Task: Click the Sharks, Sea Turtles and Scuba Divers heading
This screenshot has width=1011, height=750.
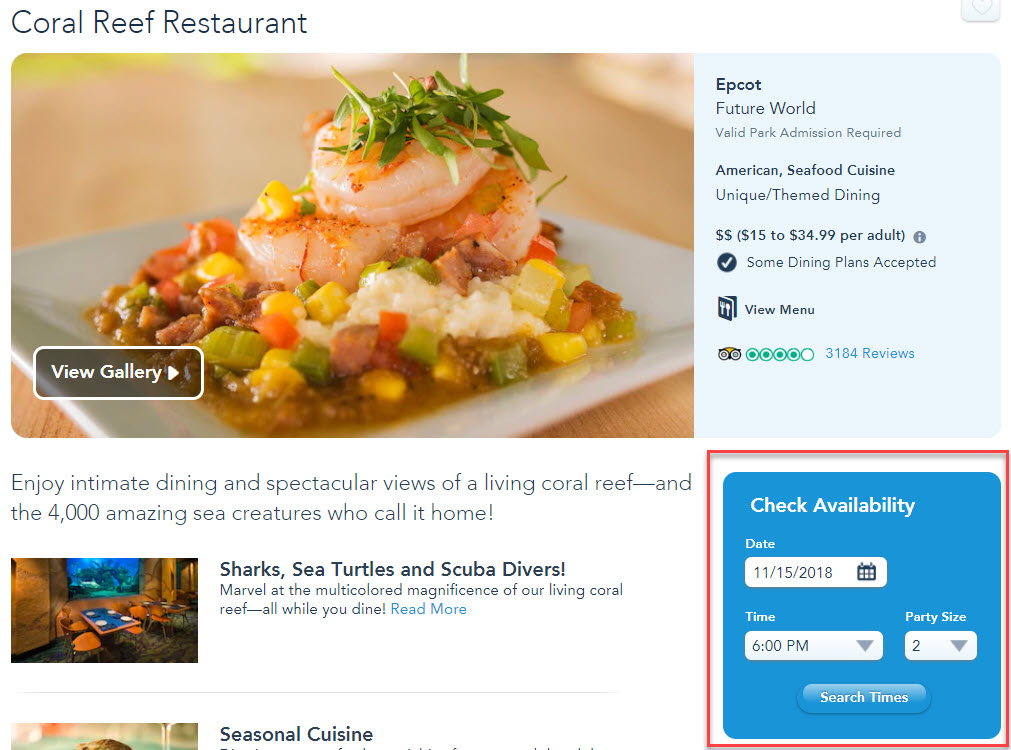Action: (x=392, y=569)
